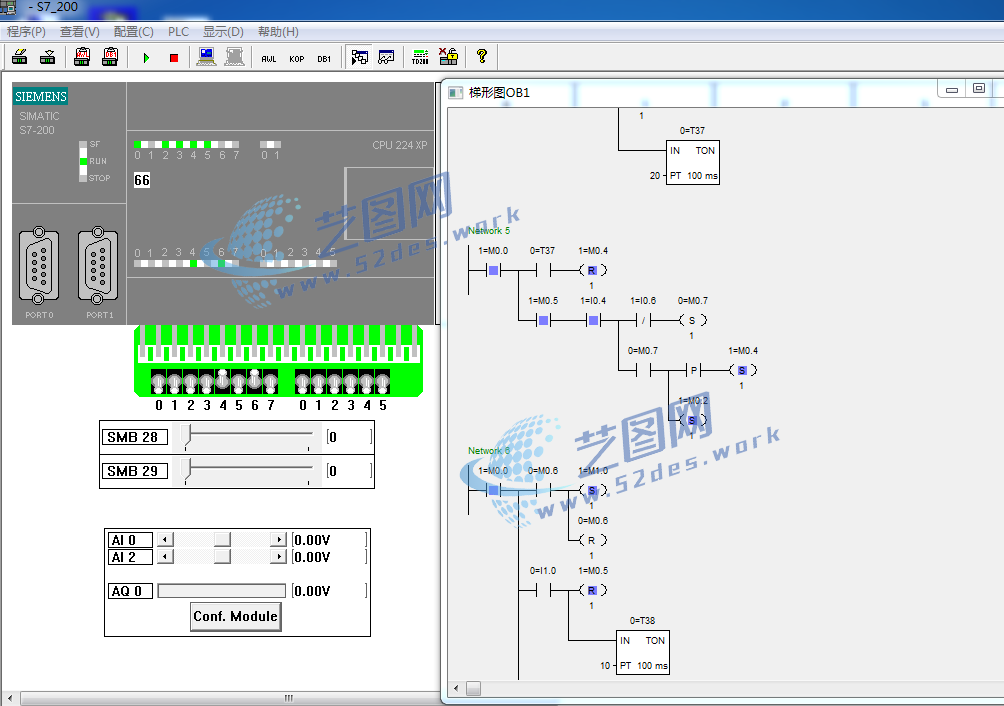
Task: Open the KOP ladder view
Action: 296,59
